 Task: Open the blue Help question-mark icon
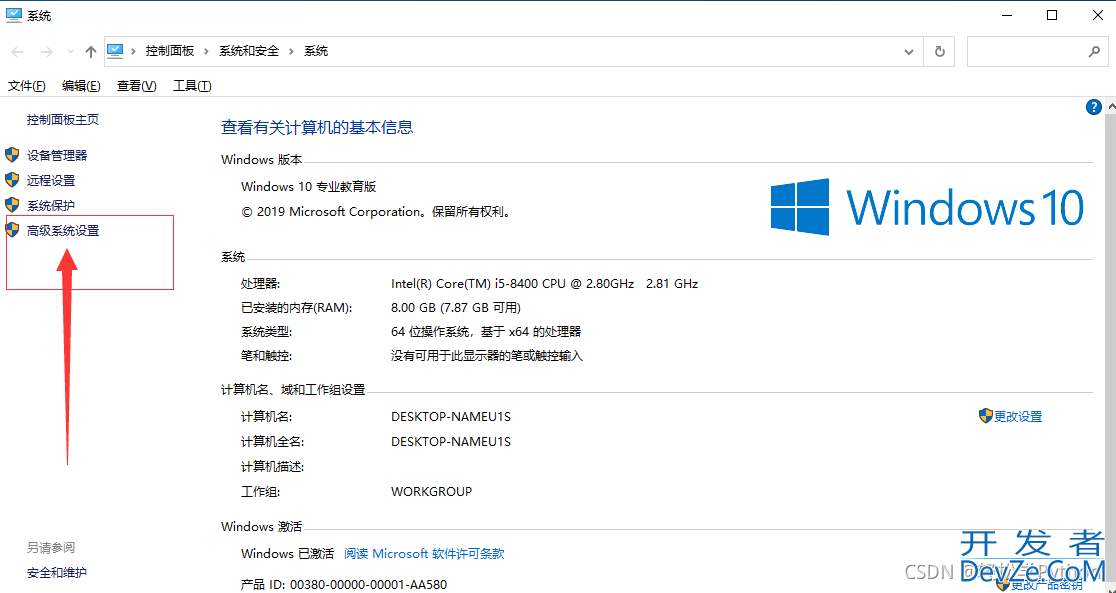(x=1094, y=107)
